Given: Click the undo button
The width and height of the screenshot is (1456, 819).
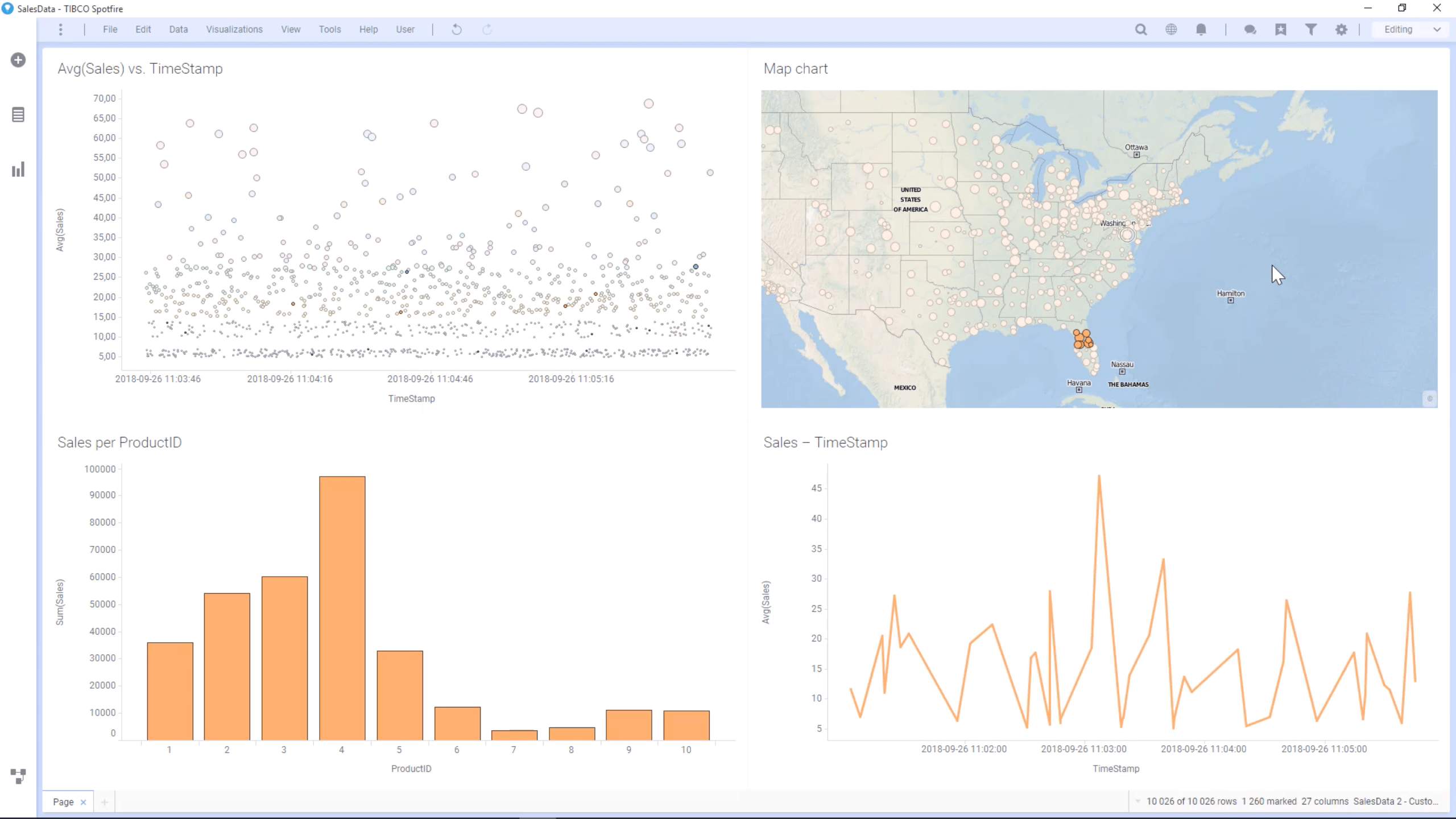Looking at the screenshot, I should click(456, 29).
